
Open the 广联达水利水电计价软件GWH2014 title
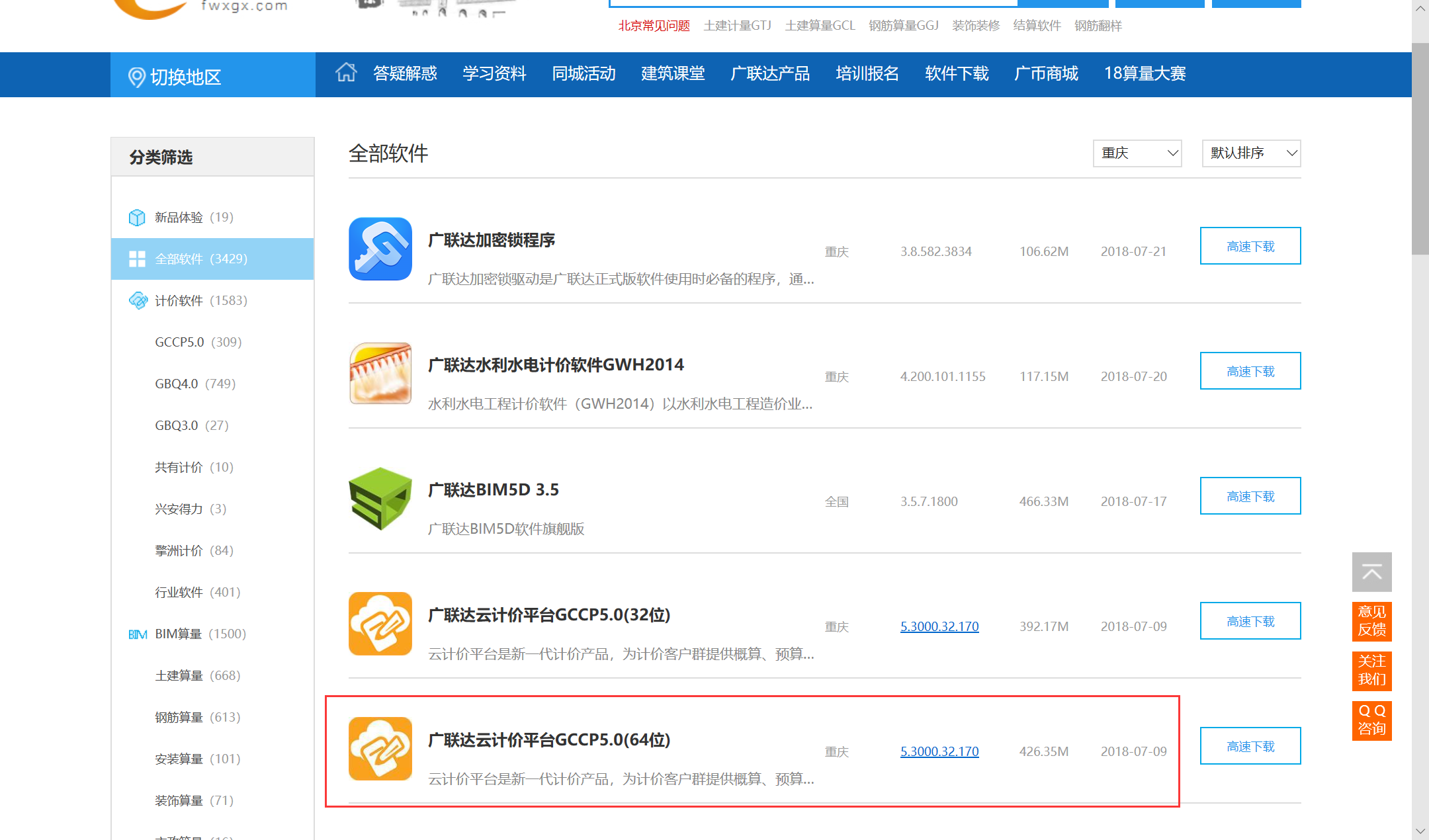click(x=556, y=365)
